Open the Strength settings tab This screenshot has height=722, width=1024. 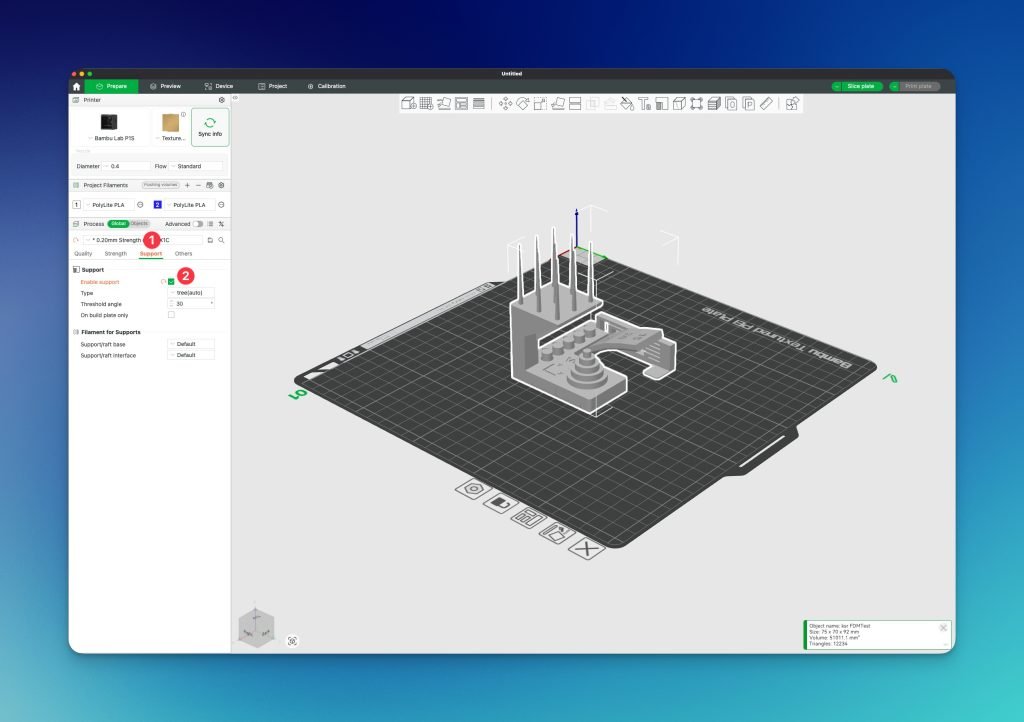tap(116, 254)
